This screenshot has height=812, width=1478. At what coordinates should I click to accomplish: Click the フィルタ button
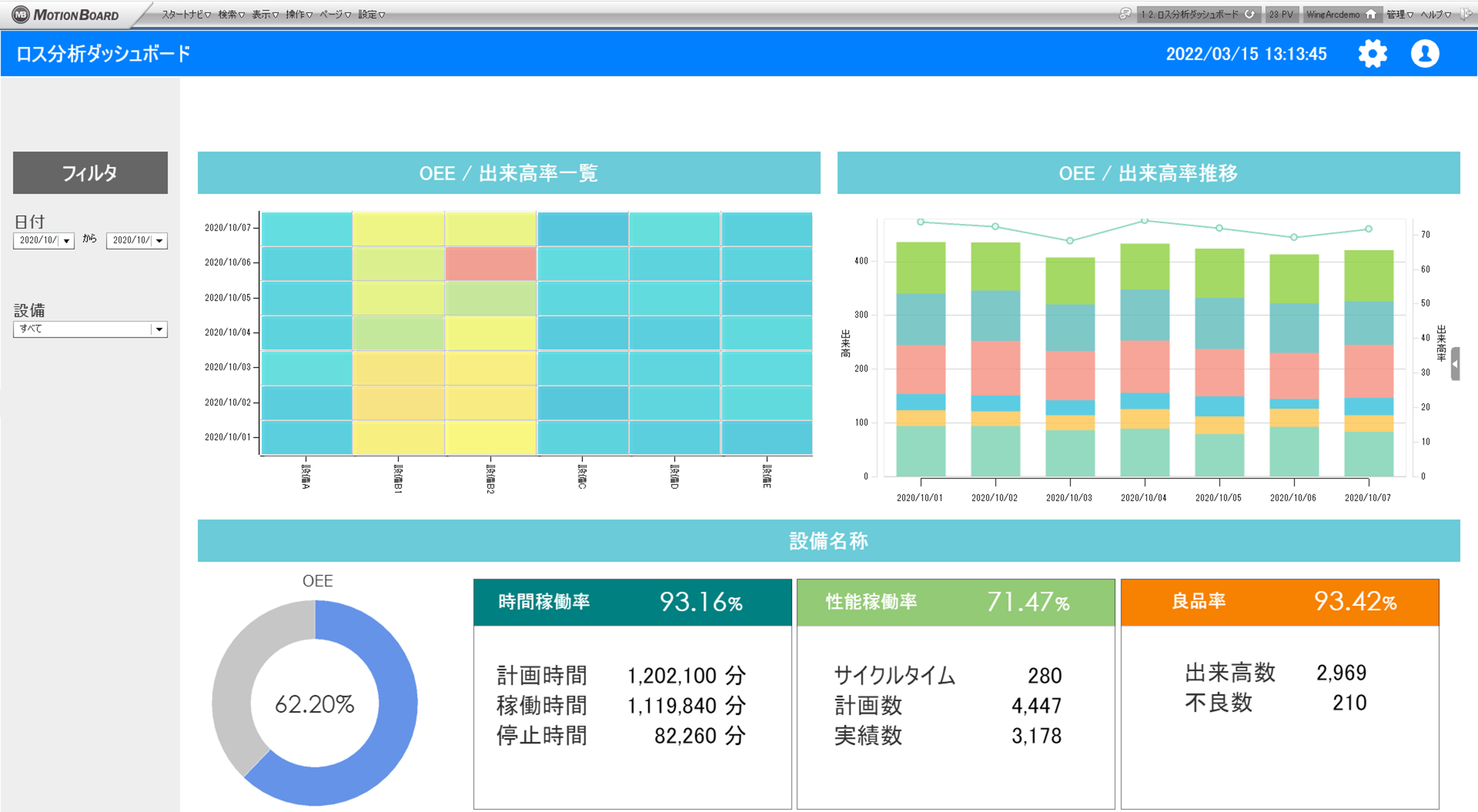coord(90,173)
